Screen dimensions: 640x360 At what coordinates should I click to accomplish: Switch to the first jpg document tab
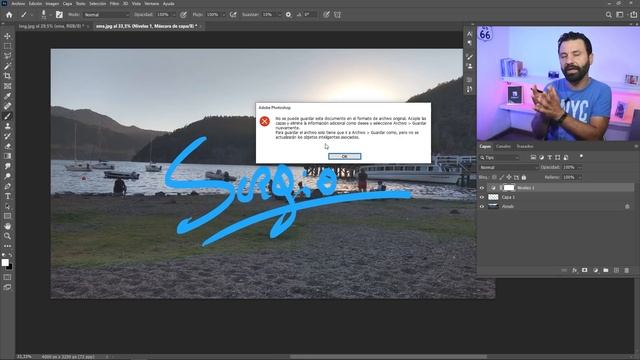pos(51,26)
